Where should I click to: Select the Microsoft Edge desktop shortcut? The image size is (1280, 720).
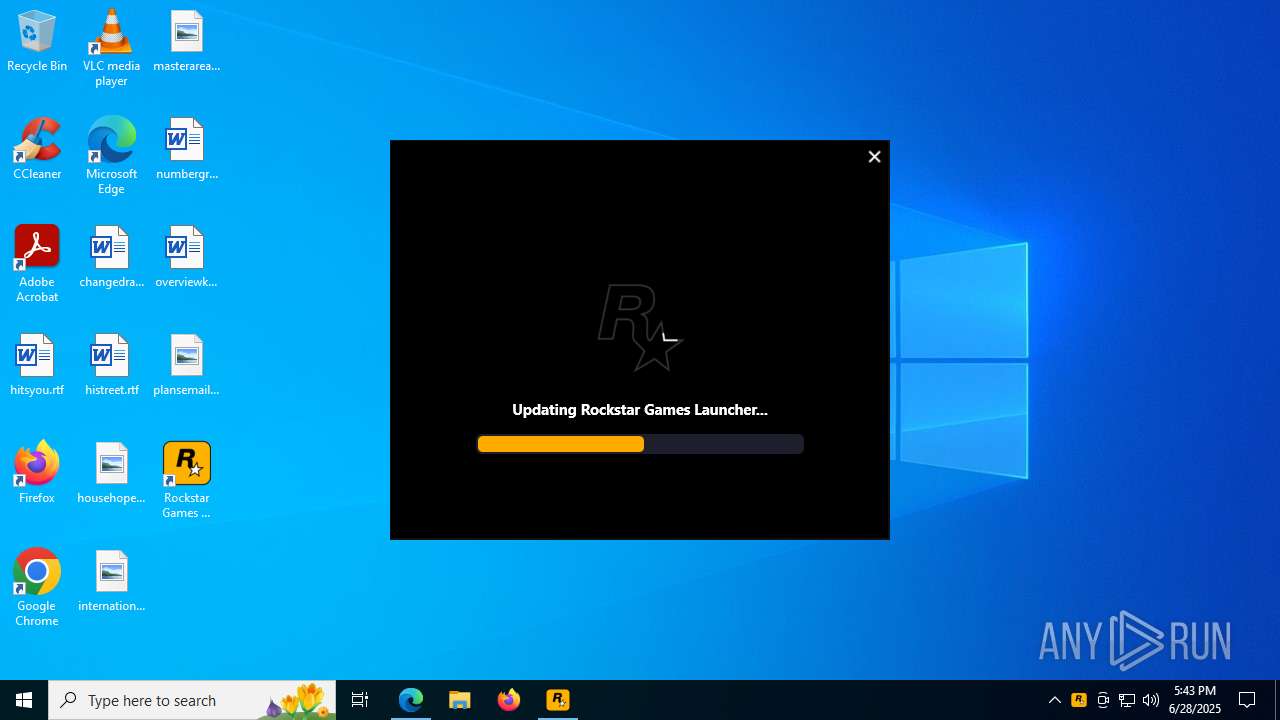coord(111,156)
